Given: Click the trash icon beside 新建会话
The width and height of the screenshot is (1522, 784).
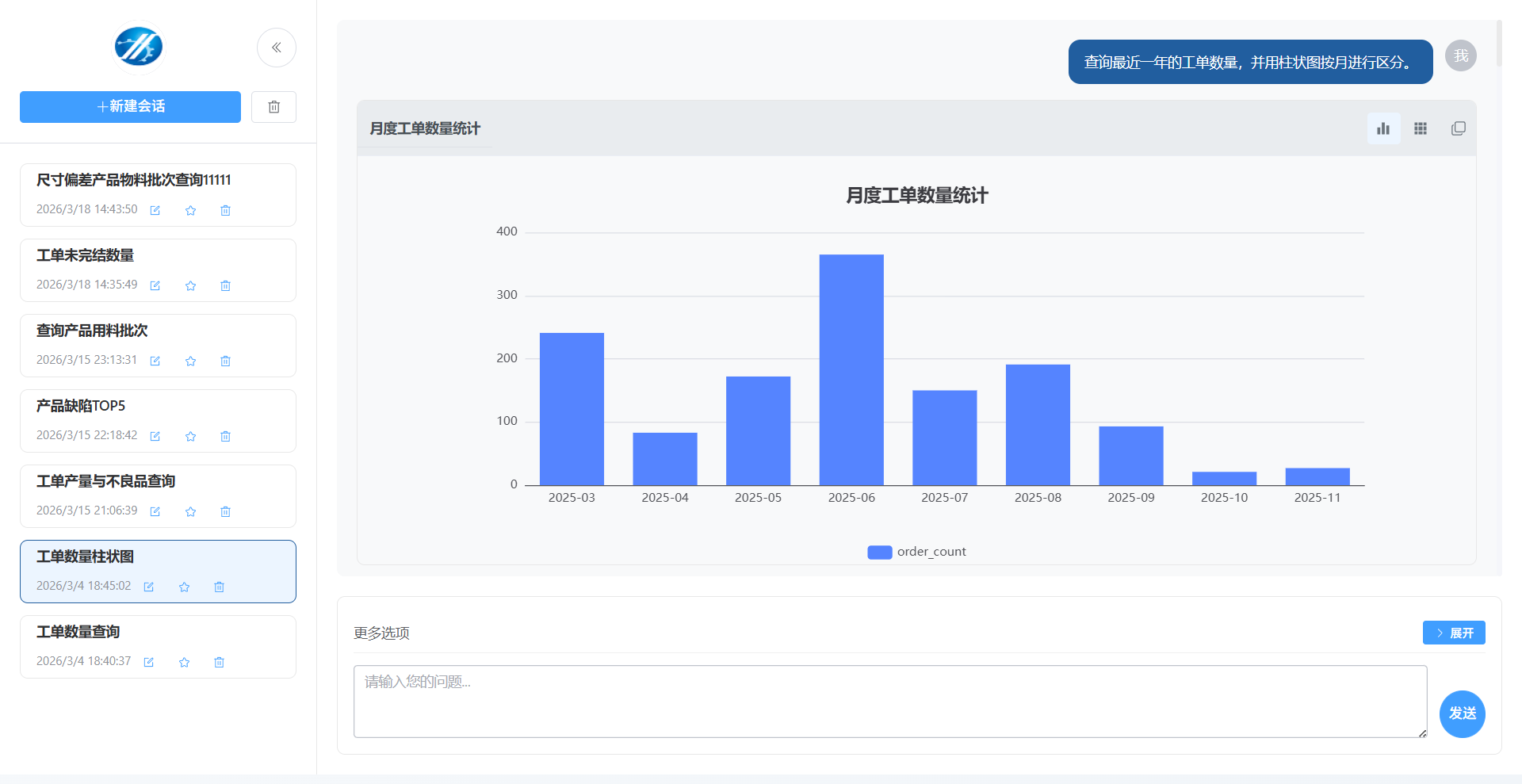Looking at the screenshot, I should coord(273,107).
